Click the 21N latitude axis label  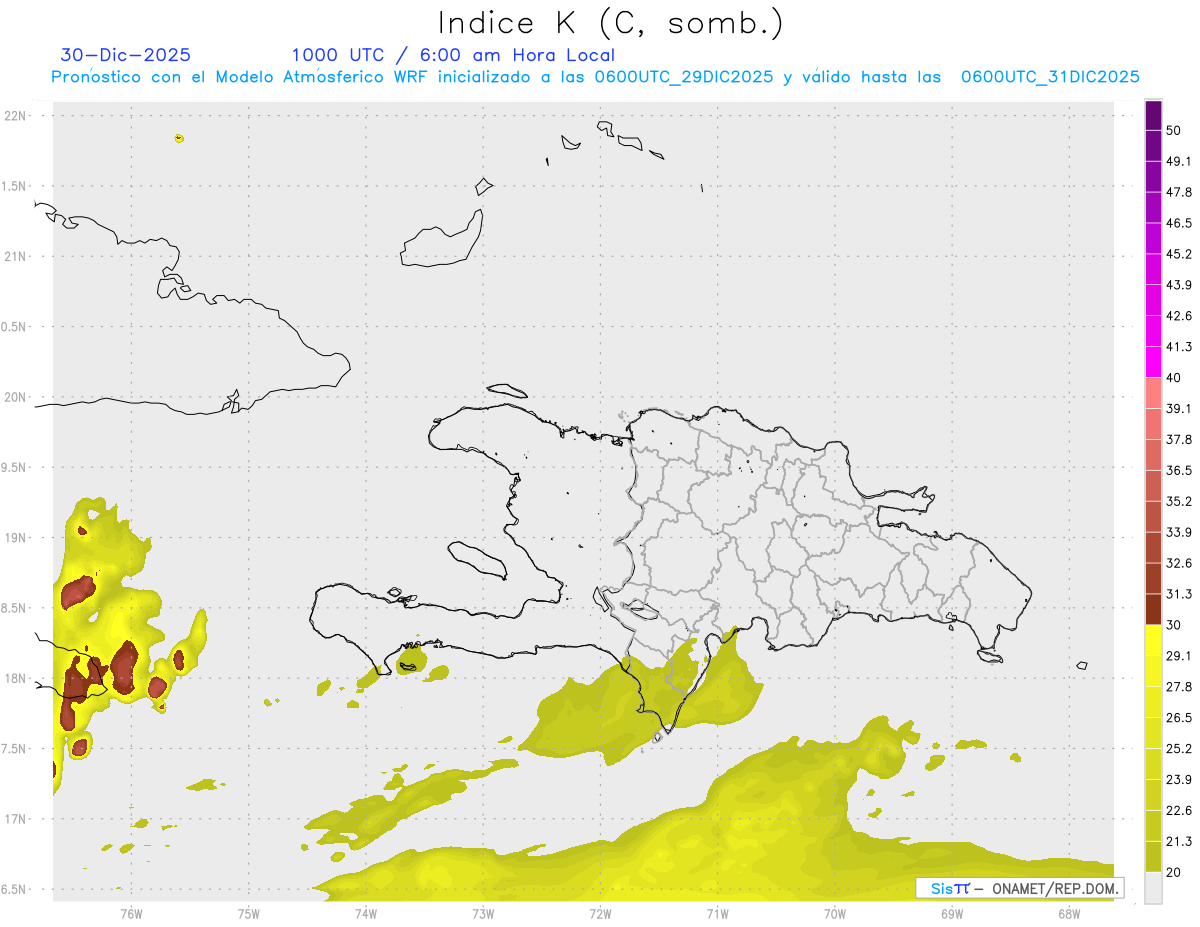coord(17,256)
